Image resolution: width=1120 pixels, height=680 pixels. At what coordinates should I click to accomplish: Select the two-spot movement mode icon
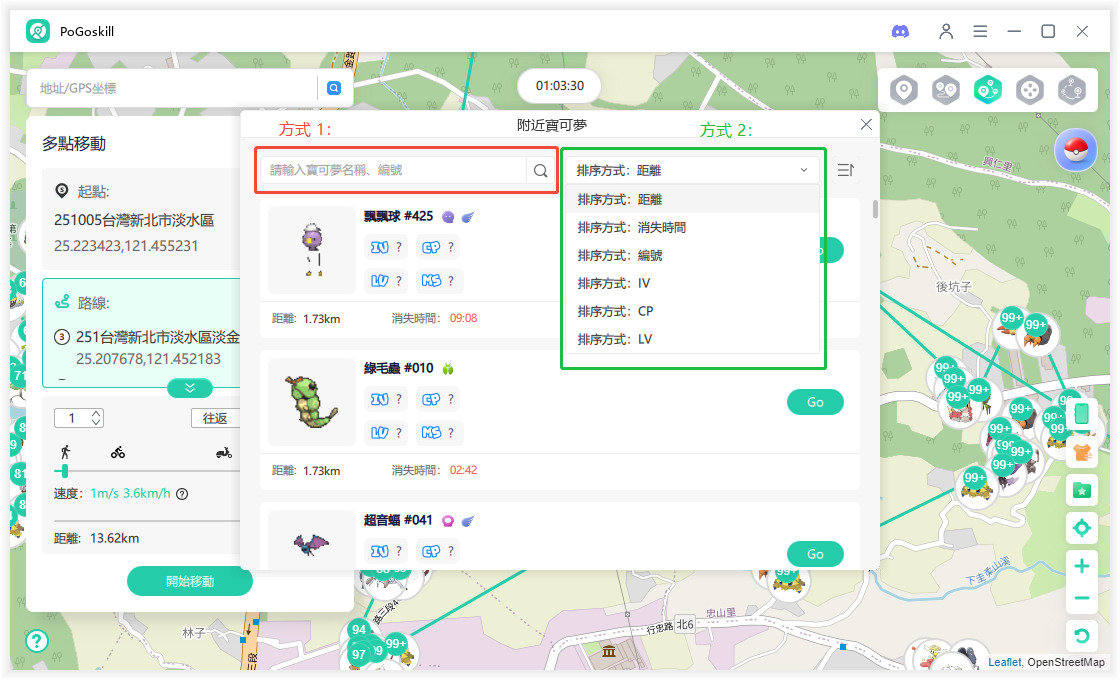(x=946, y=90)
